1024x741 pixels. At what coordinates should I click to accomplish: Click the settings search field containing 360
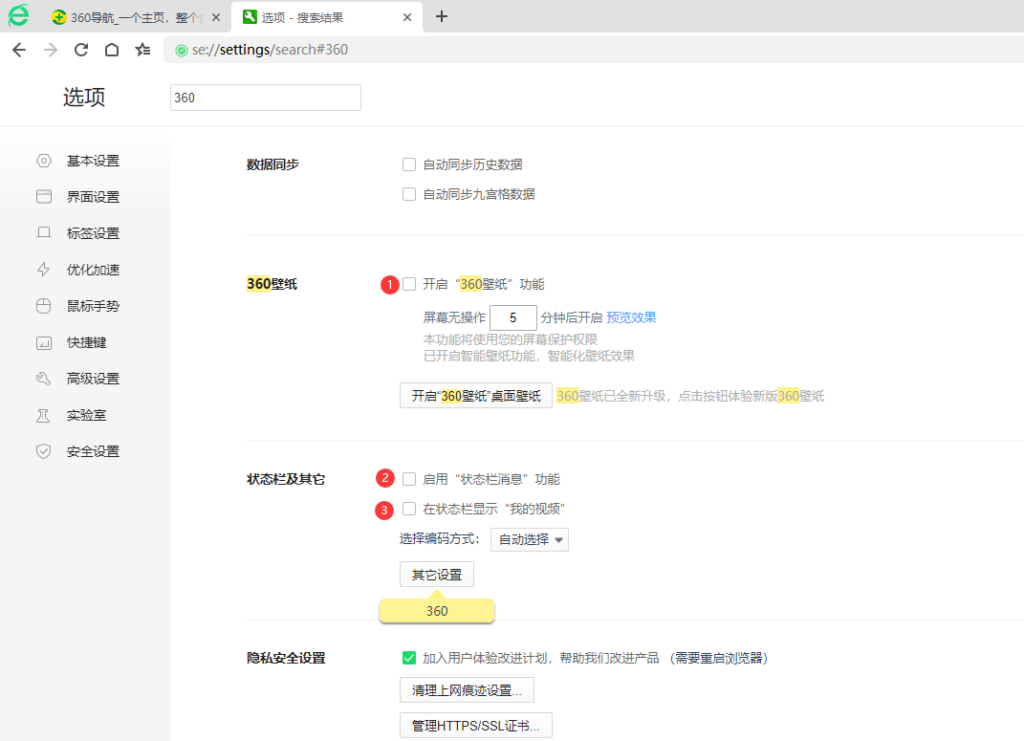[265, 98]
